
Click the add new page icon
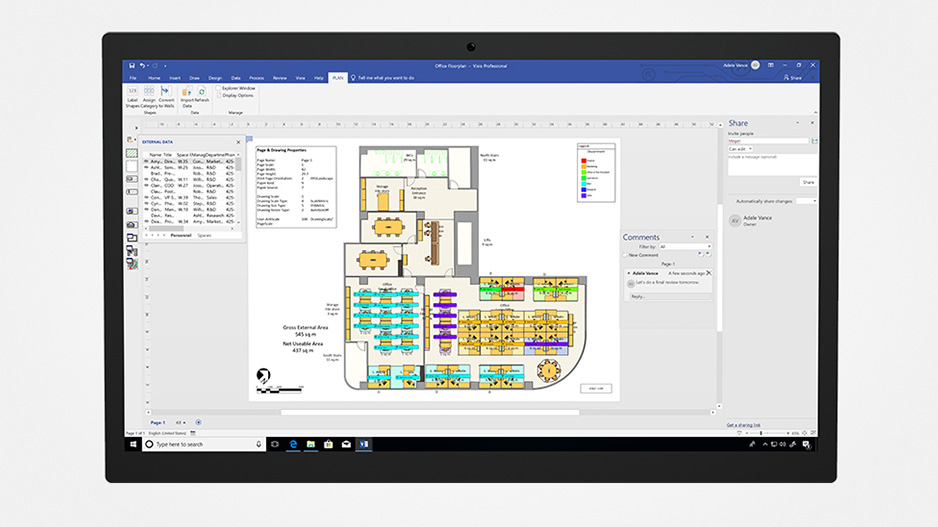point(198,422)
